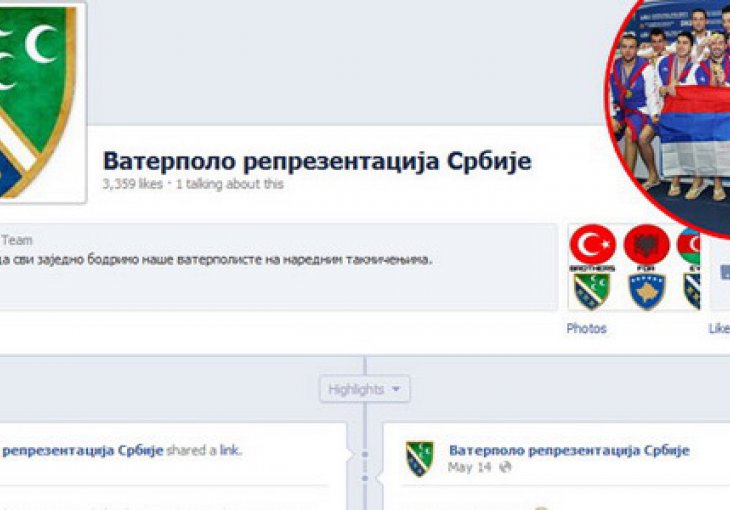Image resolution: width=730 pixels, height=510 pixels.
Task: Click the Turkish flag badge in Photos
Action: (593, 245)
